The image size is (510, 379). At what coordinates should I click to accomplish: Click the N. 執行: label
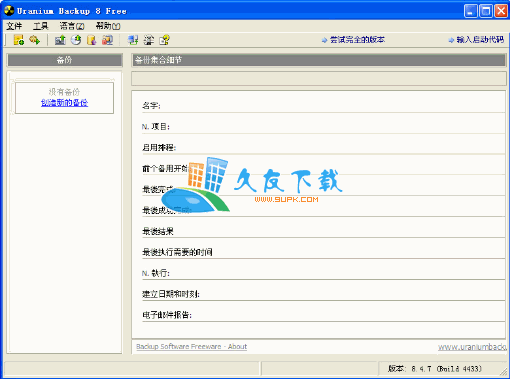(x=156, y=273)
